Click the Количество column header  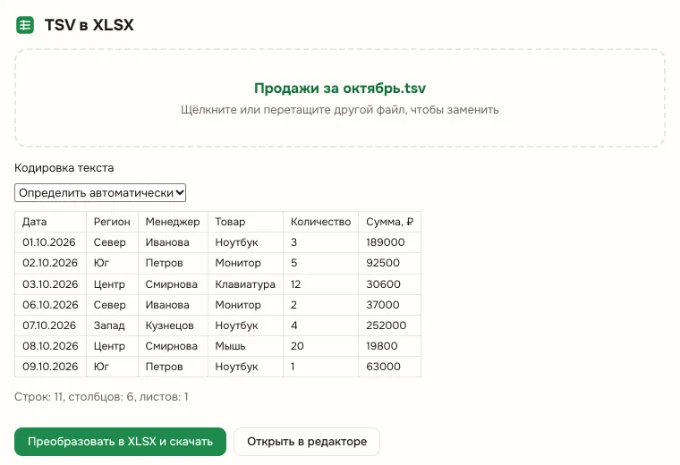pos(321,222)
